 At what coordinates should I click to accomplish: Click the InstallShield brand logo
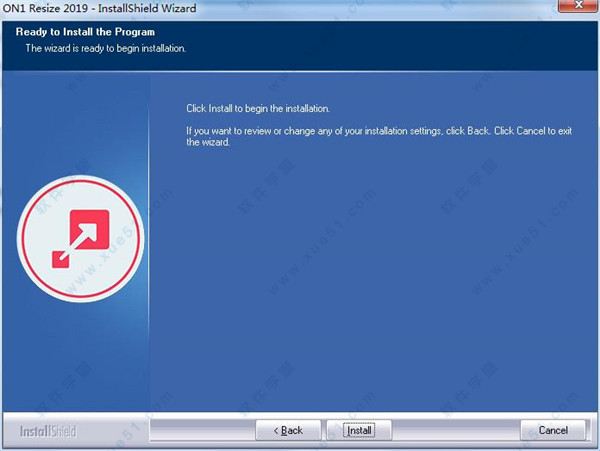coord(47,431)
